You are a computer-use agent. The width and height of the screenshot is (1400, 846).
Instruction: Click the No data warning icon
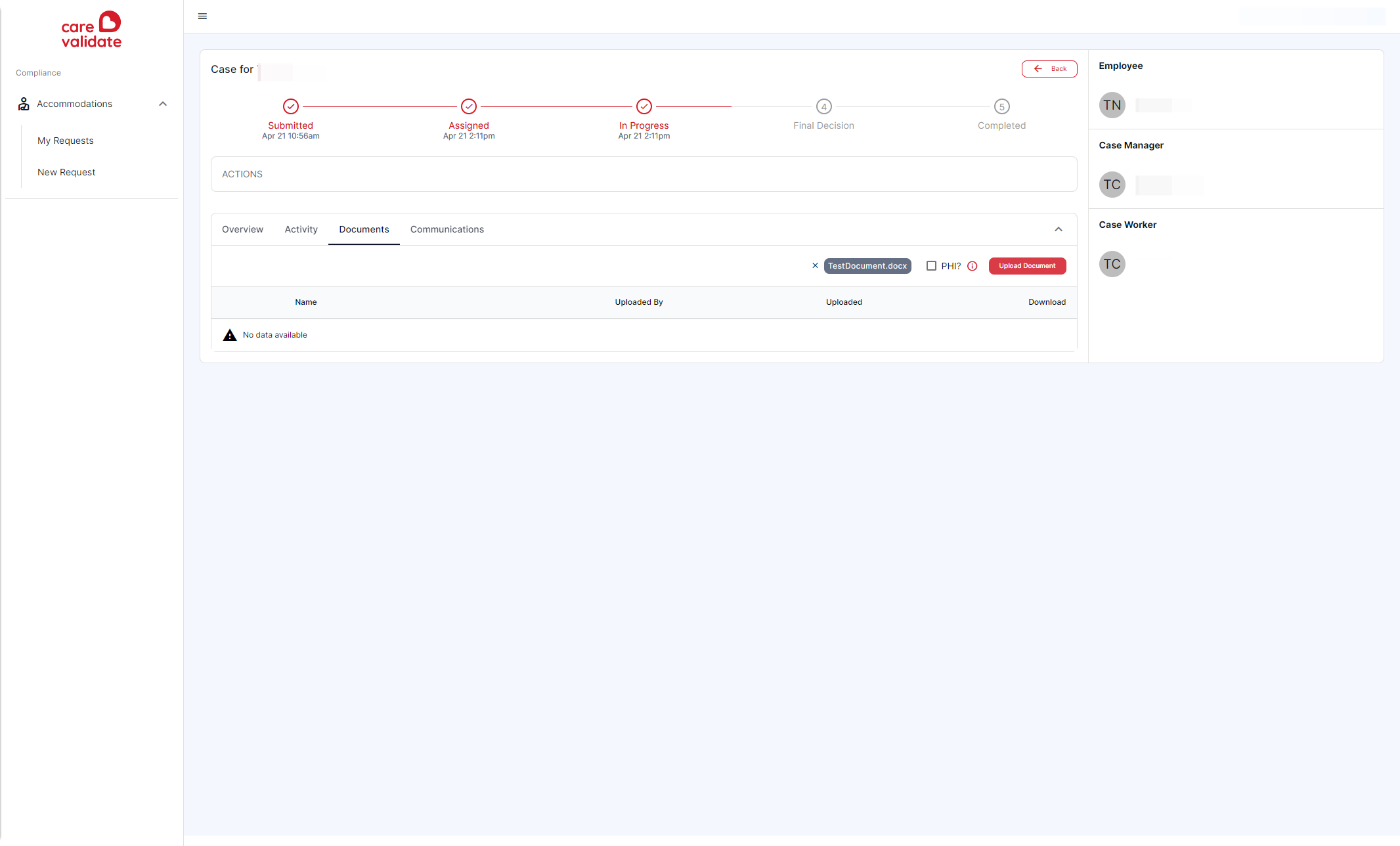click(x=230, y=335)
